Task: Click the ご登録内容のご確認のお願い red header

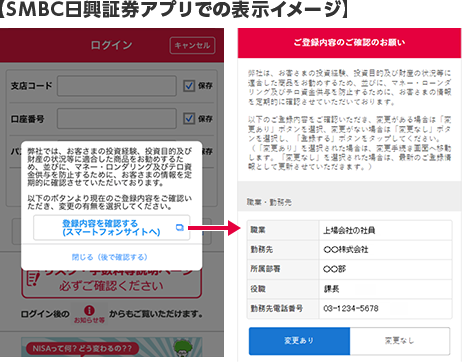Action: coord(349,43)
